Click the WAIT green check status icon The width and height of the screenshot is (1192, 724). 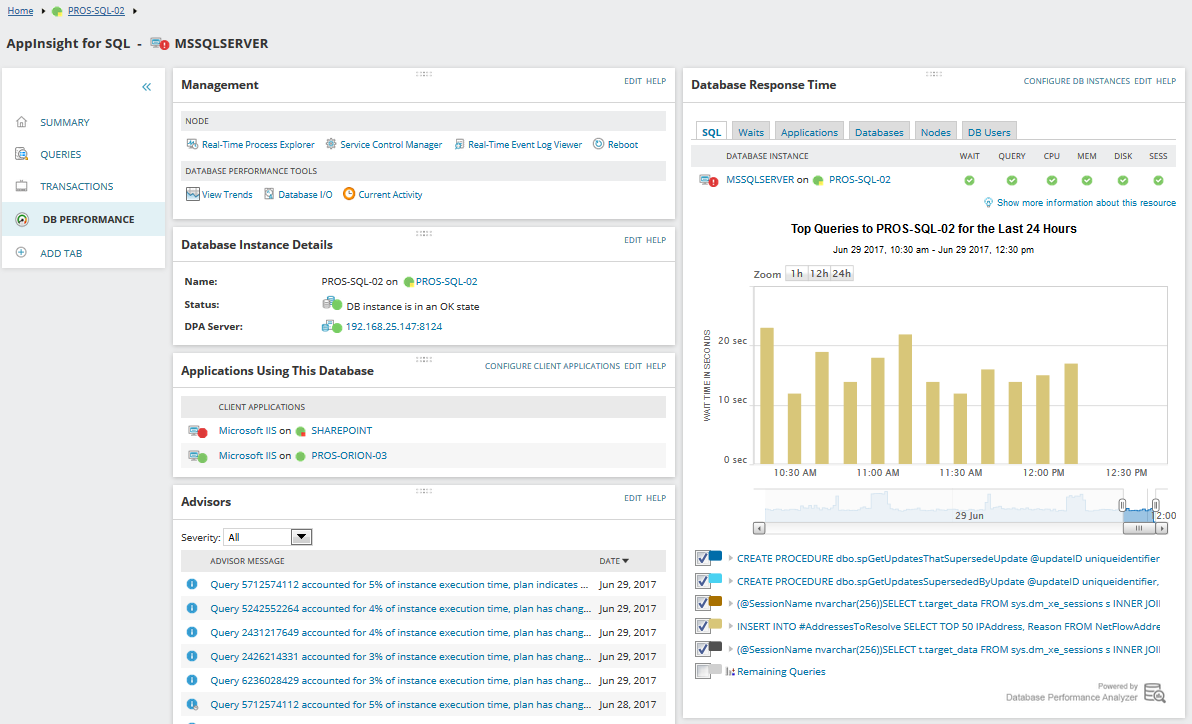tap(969, 180)
